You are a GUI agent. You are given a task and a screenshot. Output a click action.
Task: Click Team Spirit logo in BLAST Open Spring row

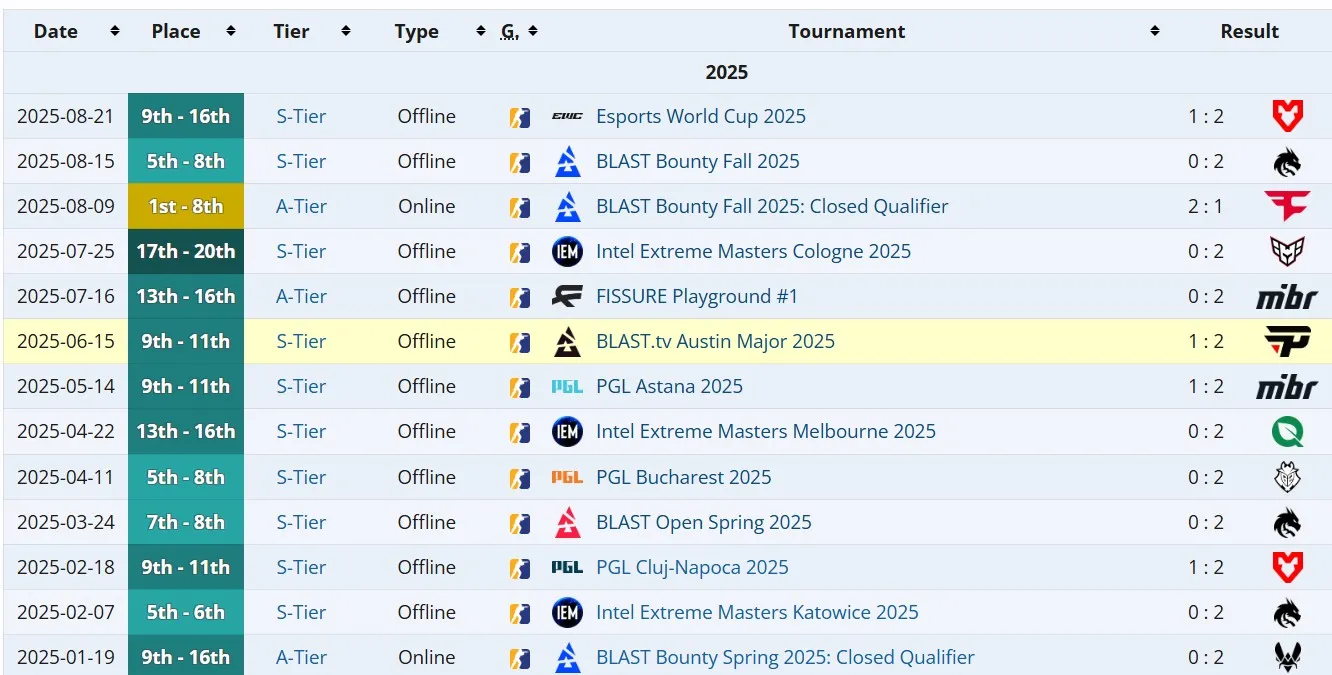(1287, 522)
